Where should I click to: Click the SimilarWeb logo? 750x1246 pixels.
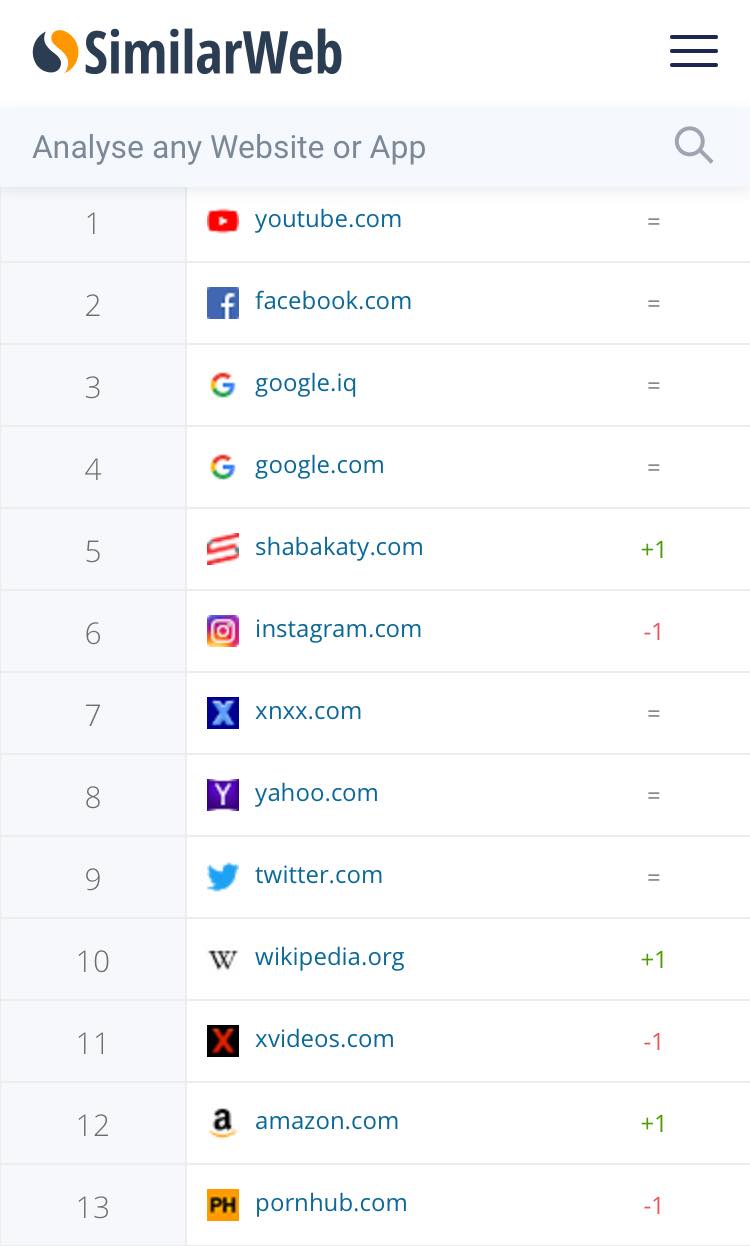(x=187, y=52)
